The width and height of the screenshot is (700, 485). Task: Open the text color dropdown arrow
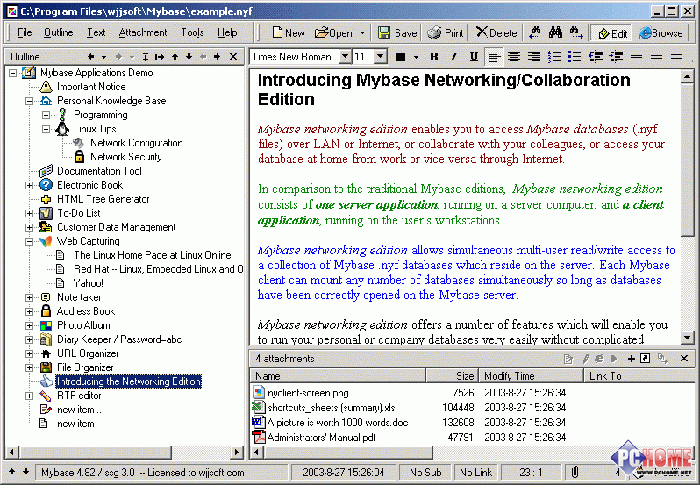(x=416, y=57)
